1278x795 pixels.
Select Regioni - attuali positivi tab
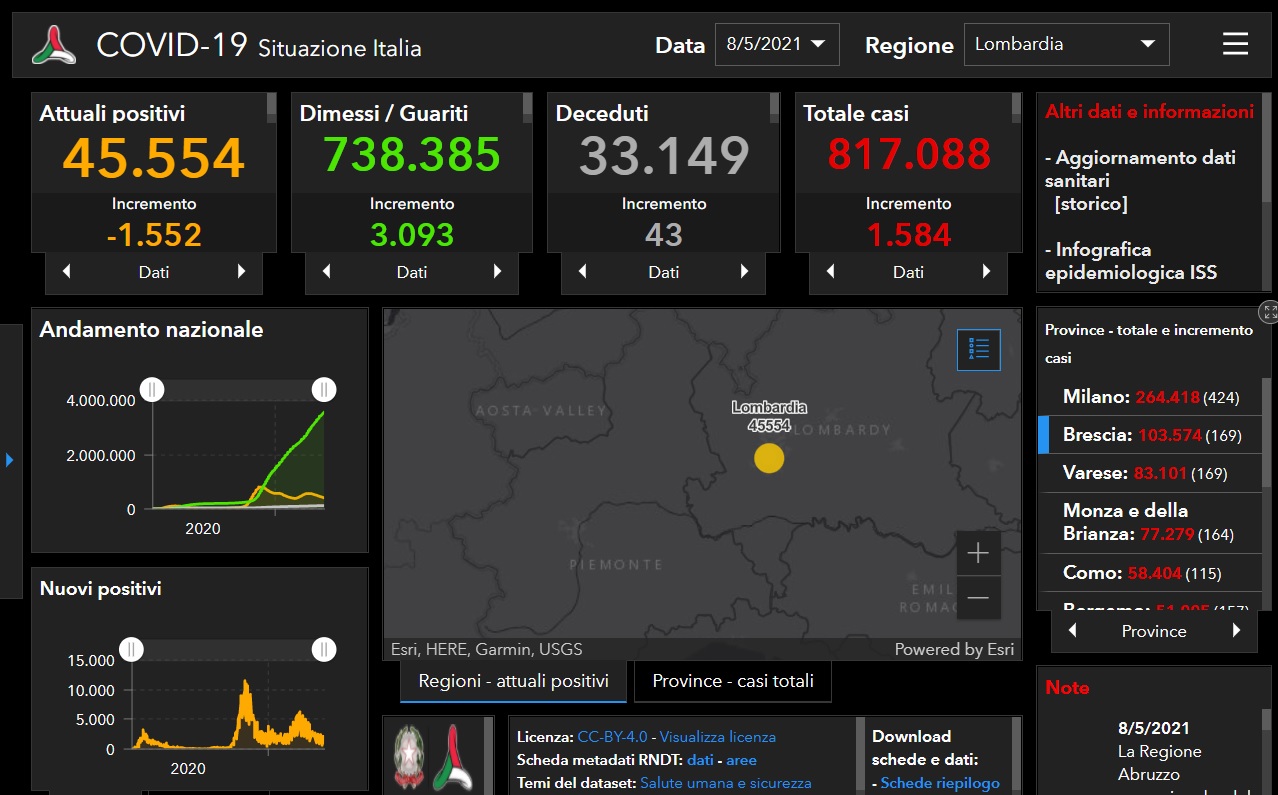513,681
